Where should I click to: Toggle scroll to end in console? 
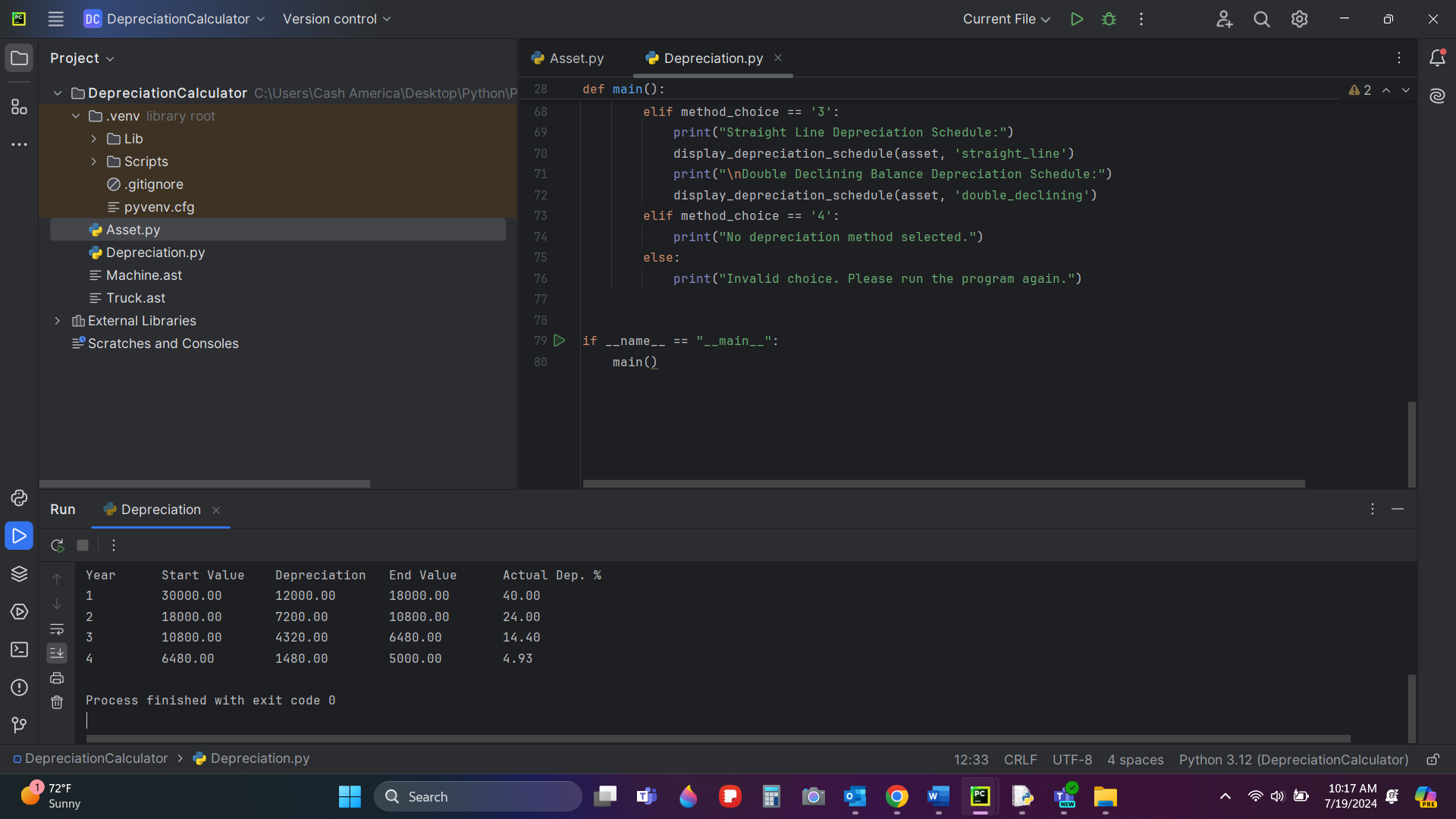click(57, 653)
